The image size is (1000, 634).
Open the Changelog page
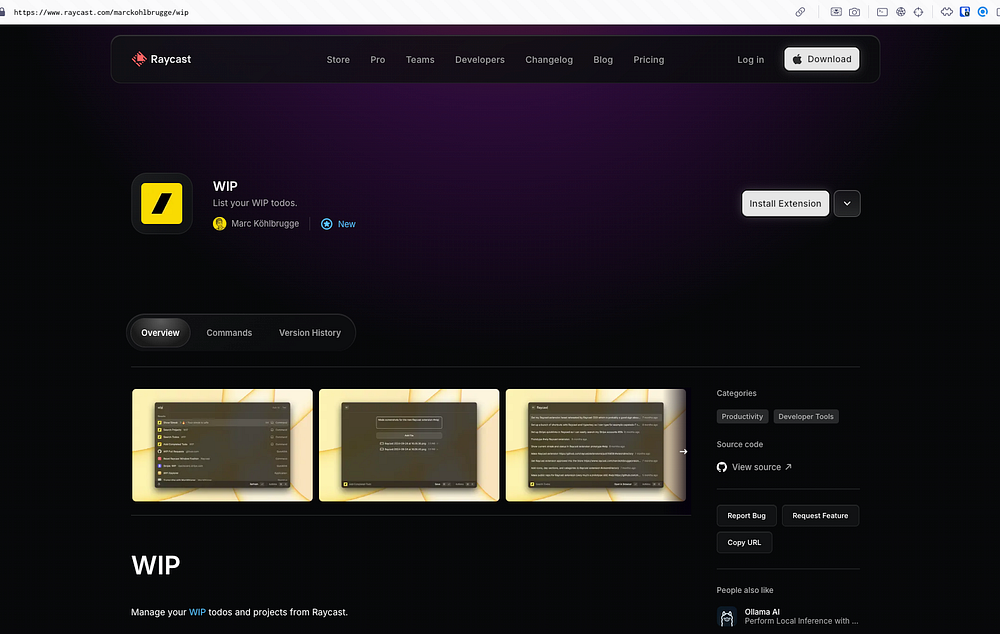[549, 59]
